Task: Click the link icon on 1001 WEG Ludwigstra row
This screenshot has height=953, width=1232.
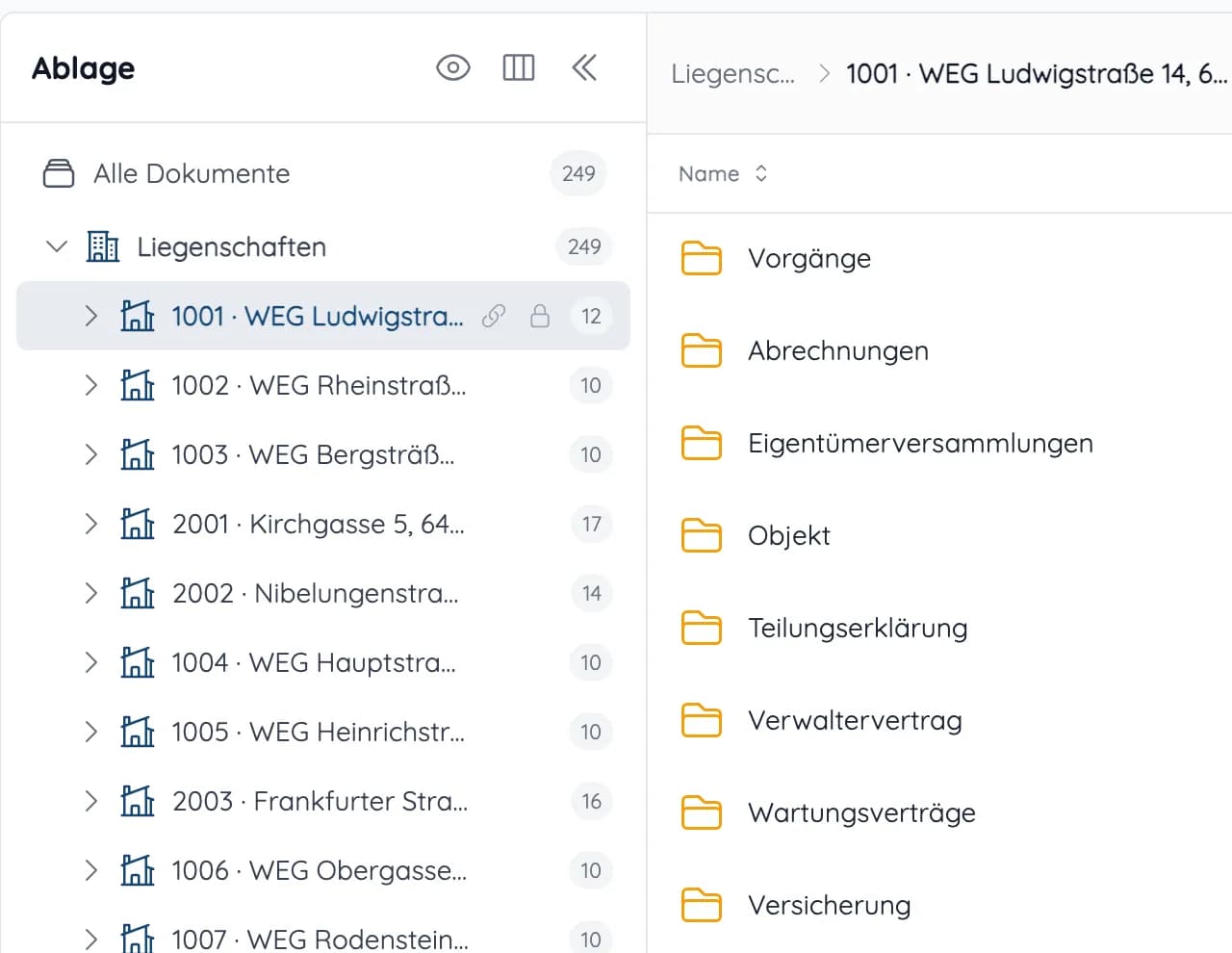Action: click(x=494, y=316)
